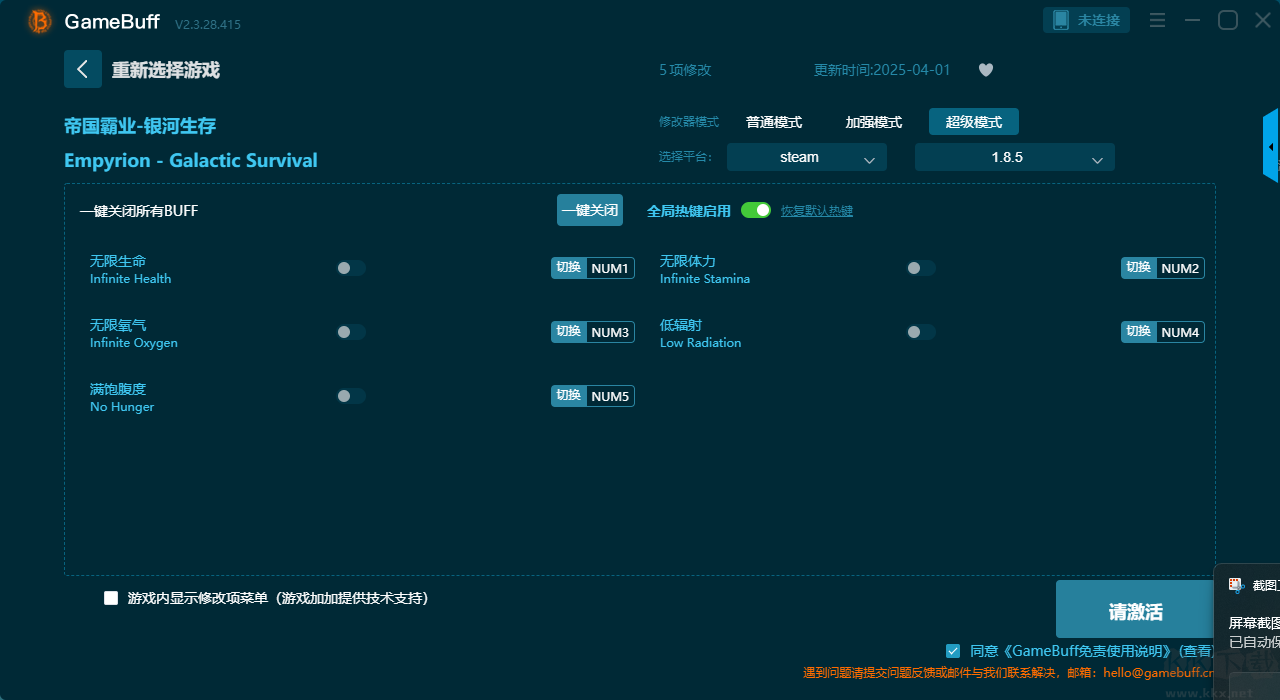Click the 请激活 activate button
1280x700 pixels.
1136,609
